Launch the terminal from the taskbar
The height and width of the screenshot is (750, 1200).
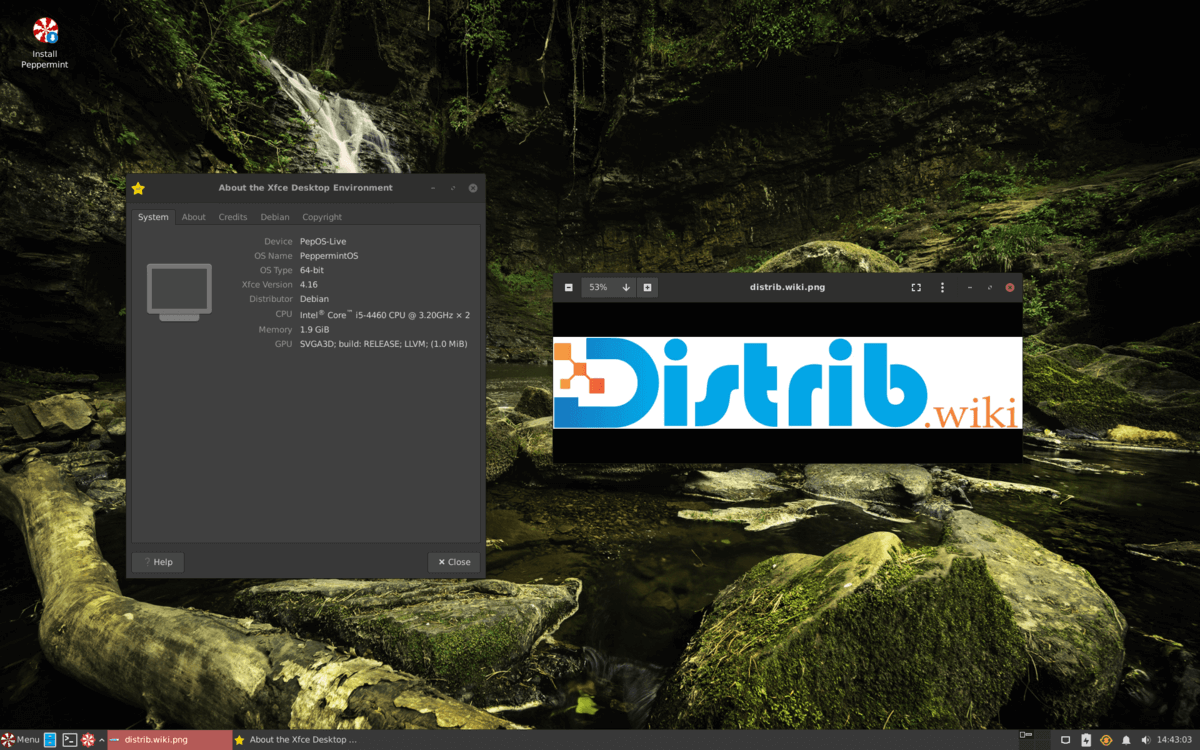[x=70, y=740]
